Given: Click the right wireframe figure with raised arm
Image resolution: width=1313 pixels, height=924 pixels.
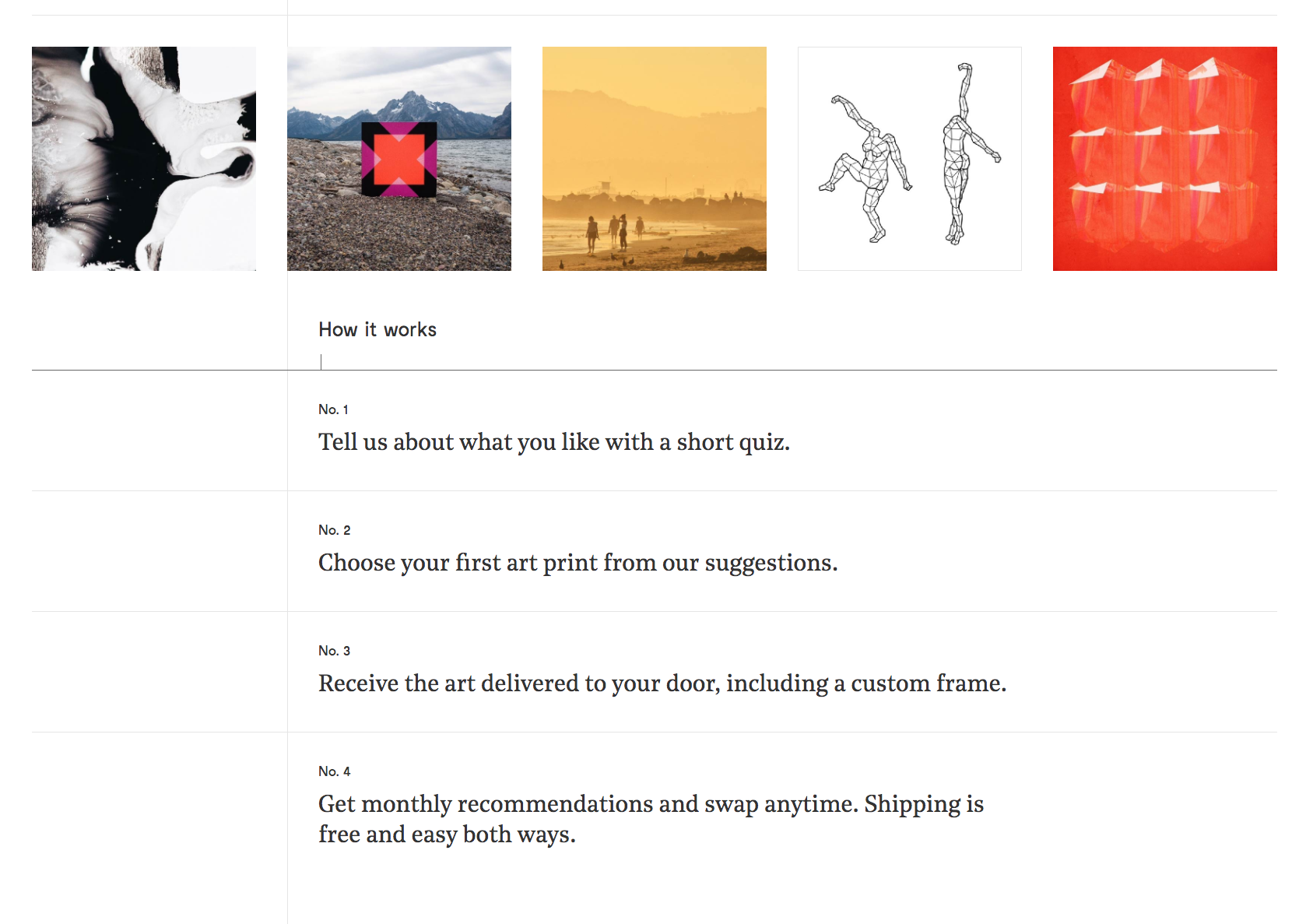Looking at the screenshot, I should coord(961,156).
